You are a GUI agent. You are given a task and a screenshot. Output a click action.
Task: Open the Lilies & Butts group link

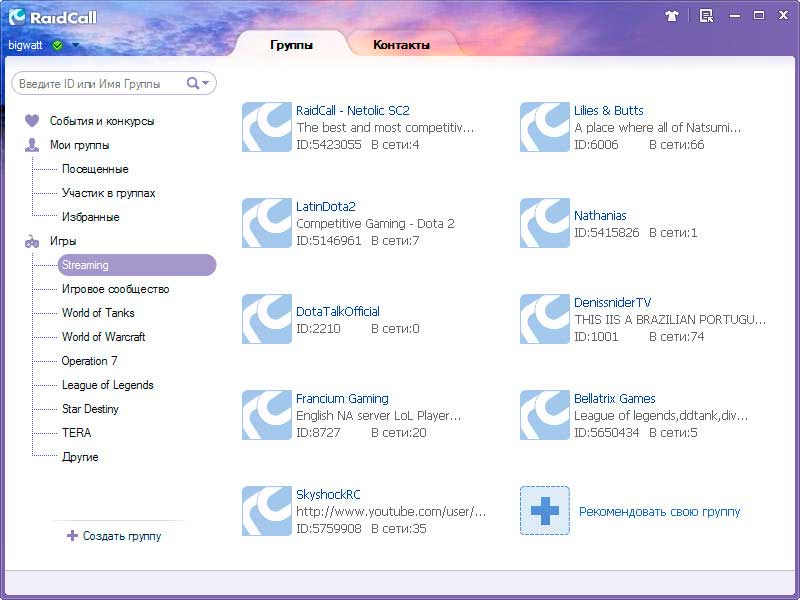tap(609, 110)
